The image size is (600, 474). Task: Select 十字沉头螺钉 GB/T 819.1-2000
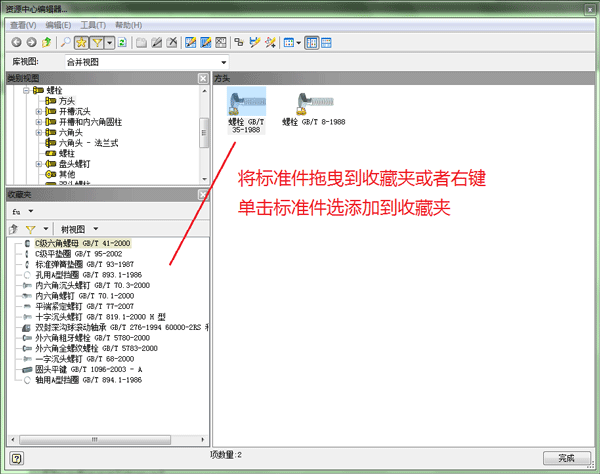tap(100, 317)
